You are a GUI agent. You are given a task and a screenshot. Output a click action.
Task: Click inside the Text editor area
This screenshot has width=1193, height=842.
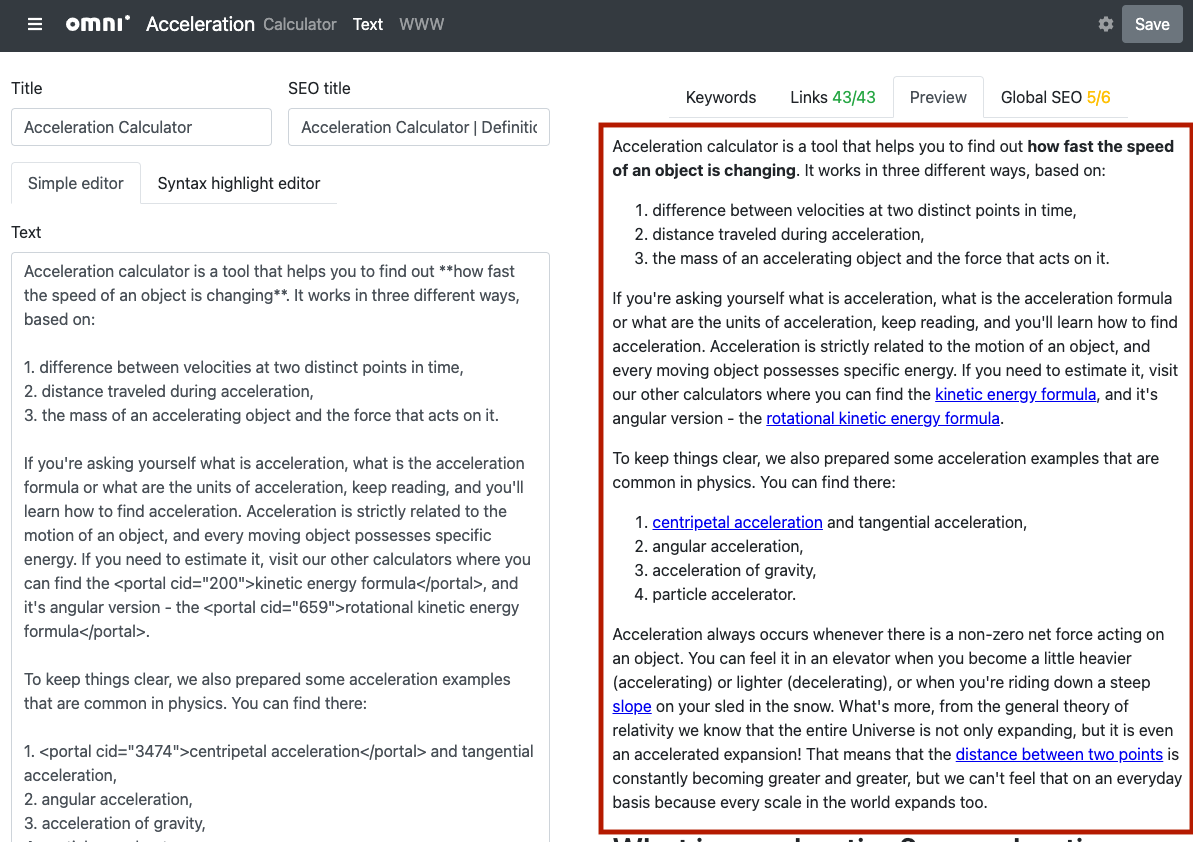280,548
